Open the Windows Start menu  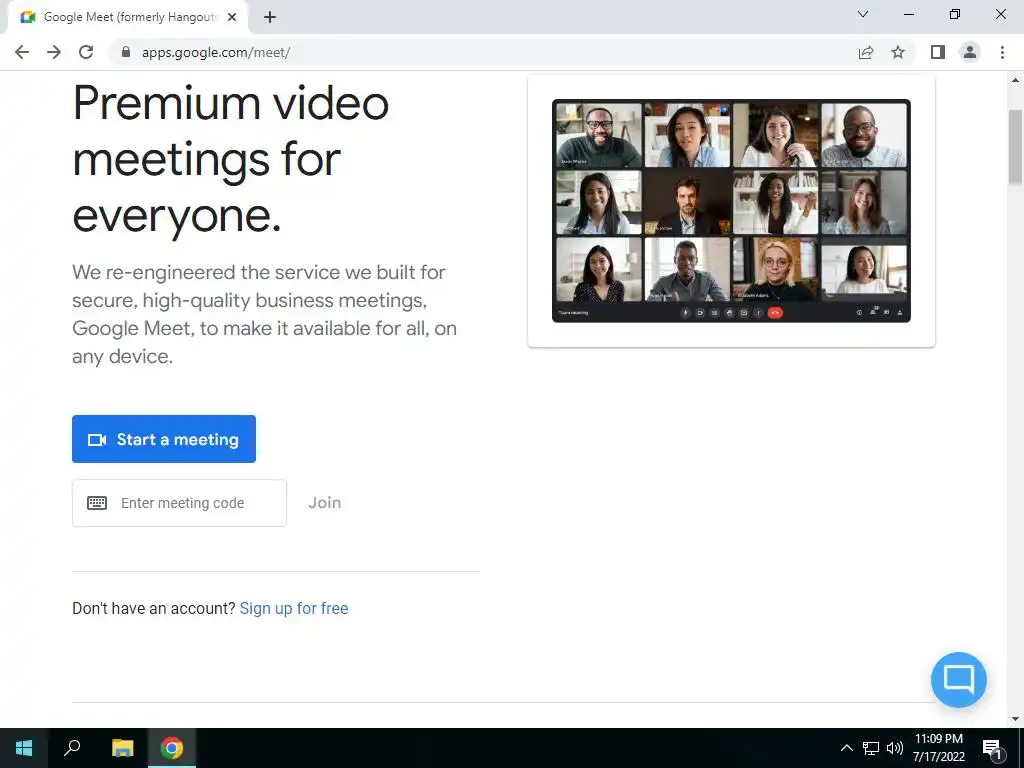(24, 748)
